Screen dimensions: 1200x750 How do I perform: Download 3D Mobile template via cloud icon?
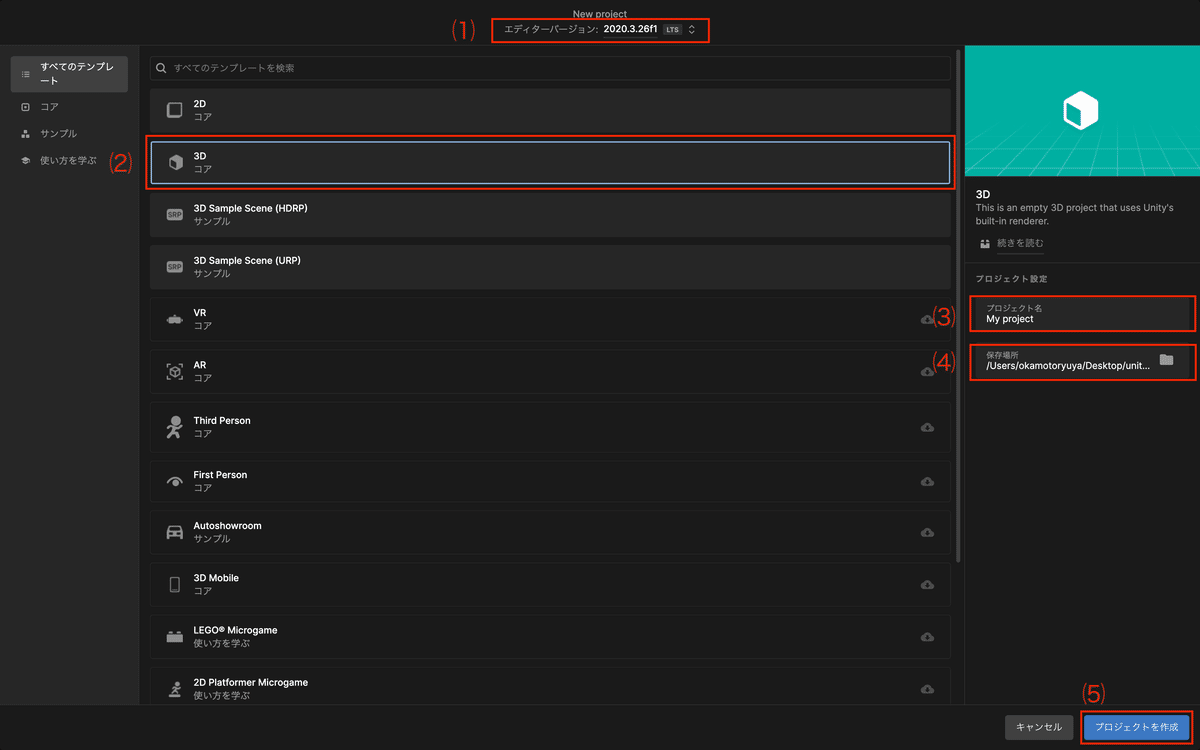click(927, 585)
